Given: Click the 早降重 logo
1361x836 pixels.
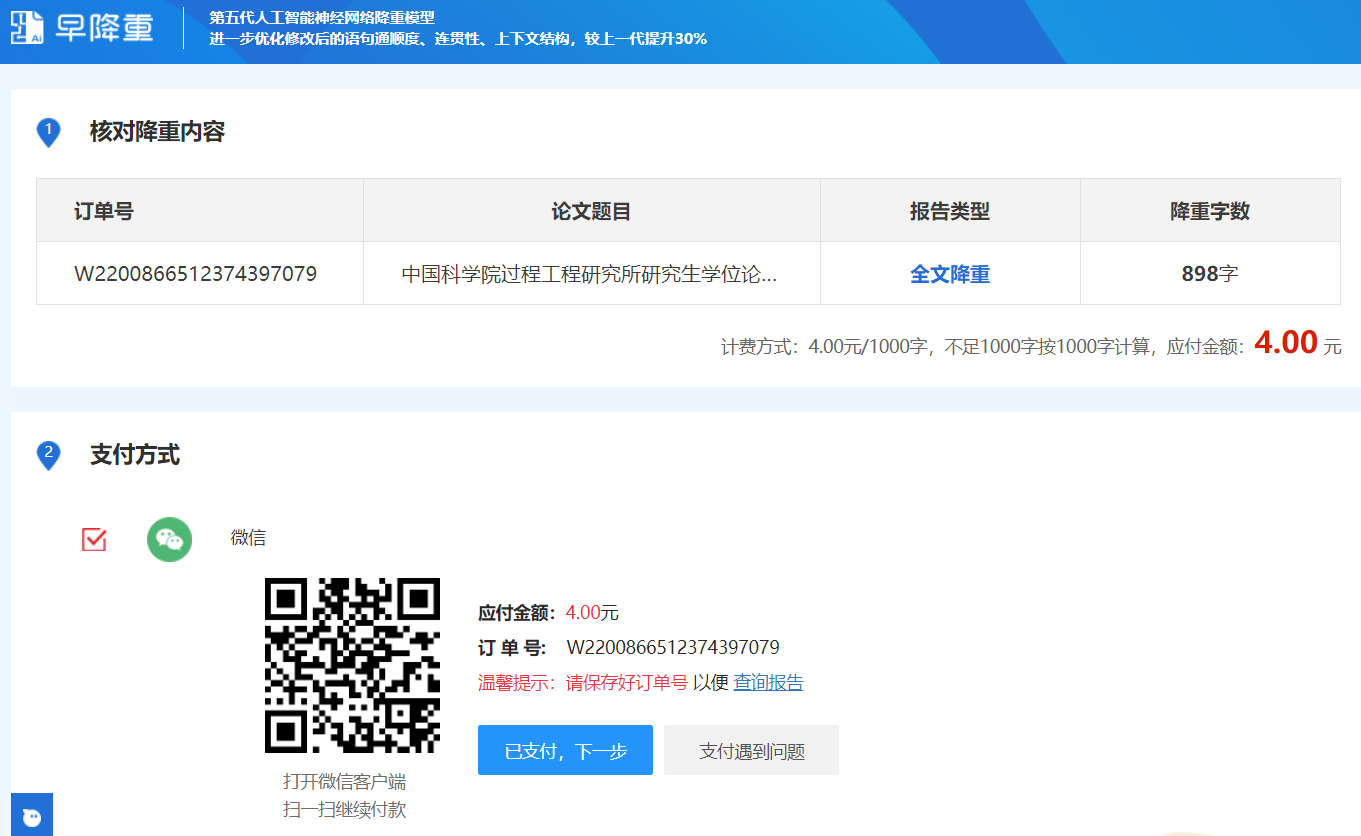Looking at the screenshot, I should tap(82, 28).
